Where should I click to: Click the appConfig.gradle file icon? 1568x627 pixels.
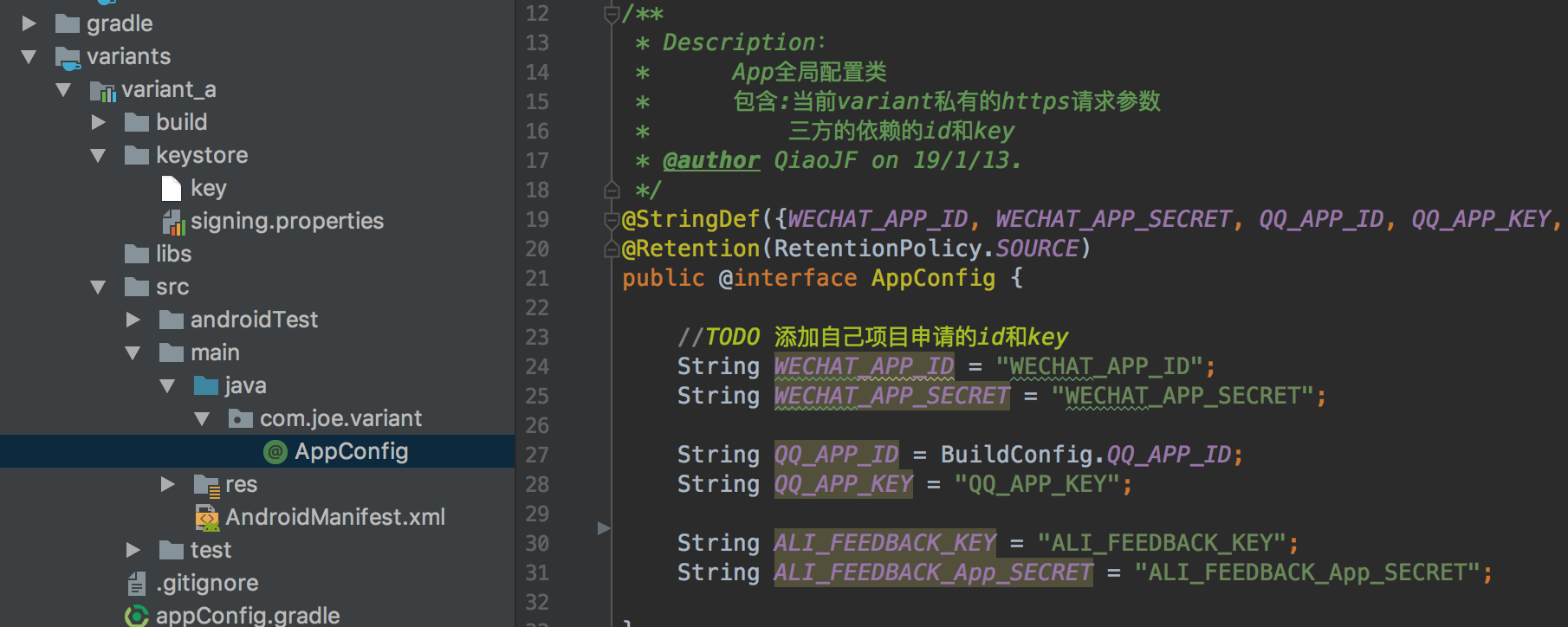point(137,616)
